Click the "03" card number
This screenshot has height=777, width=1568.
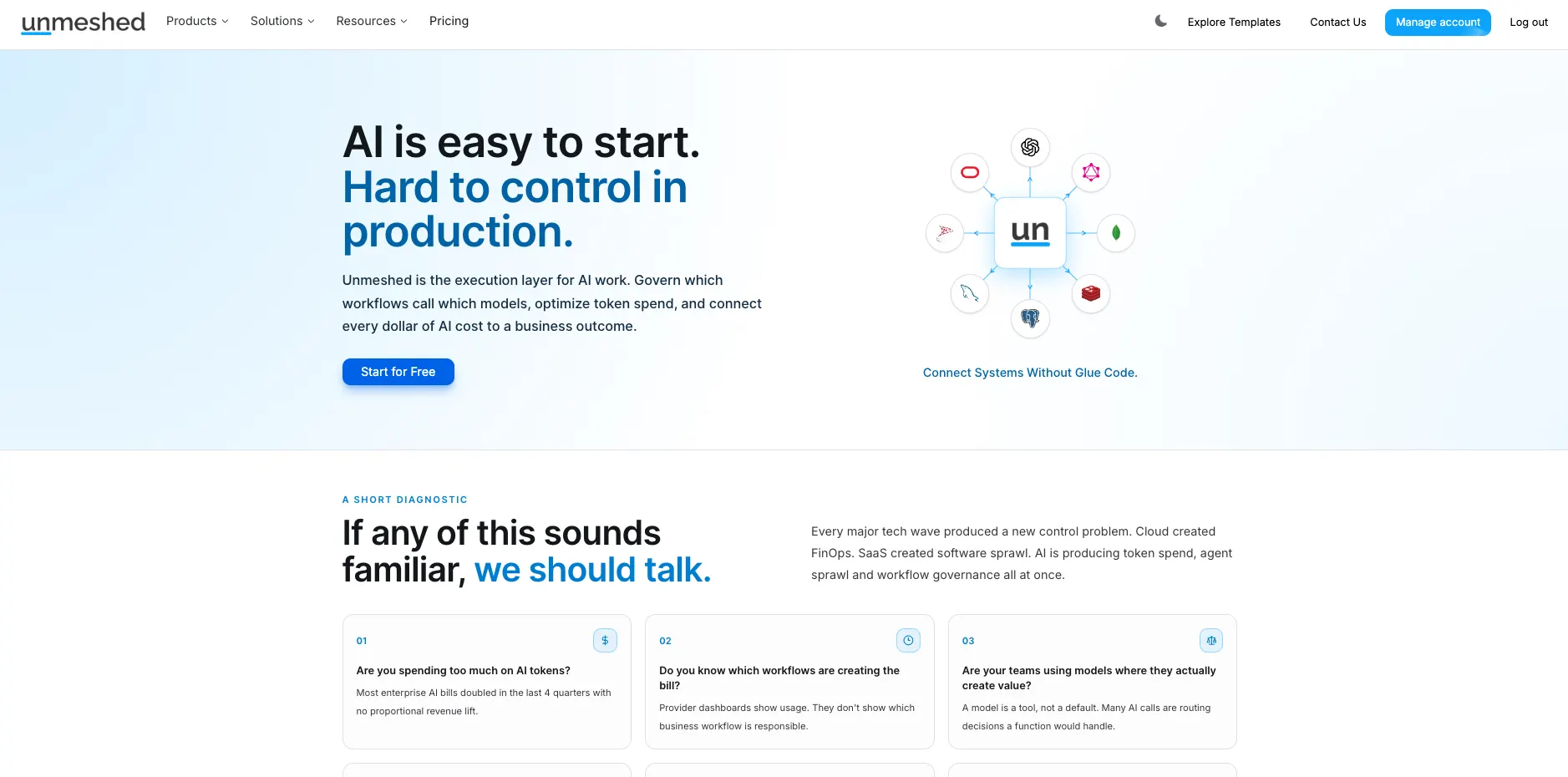click(x=968, y=641)
